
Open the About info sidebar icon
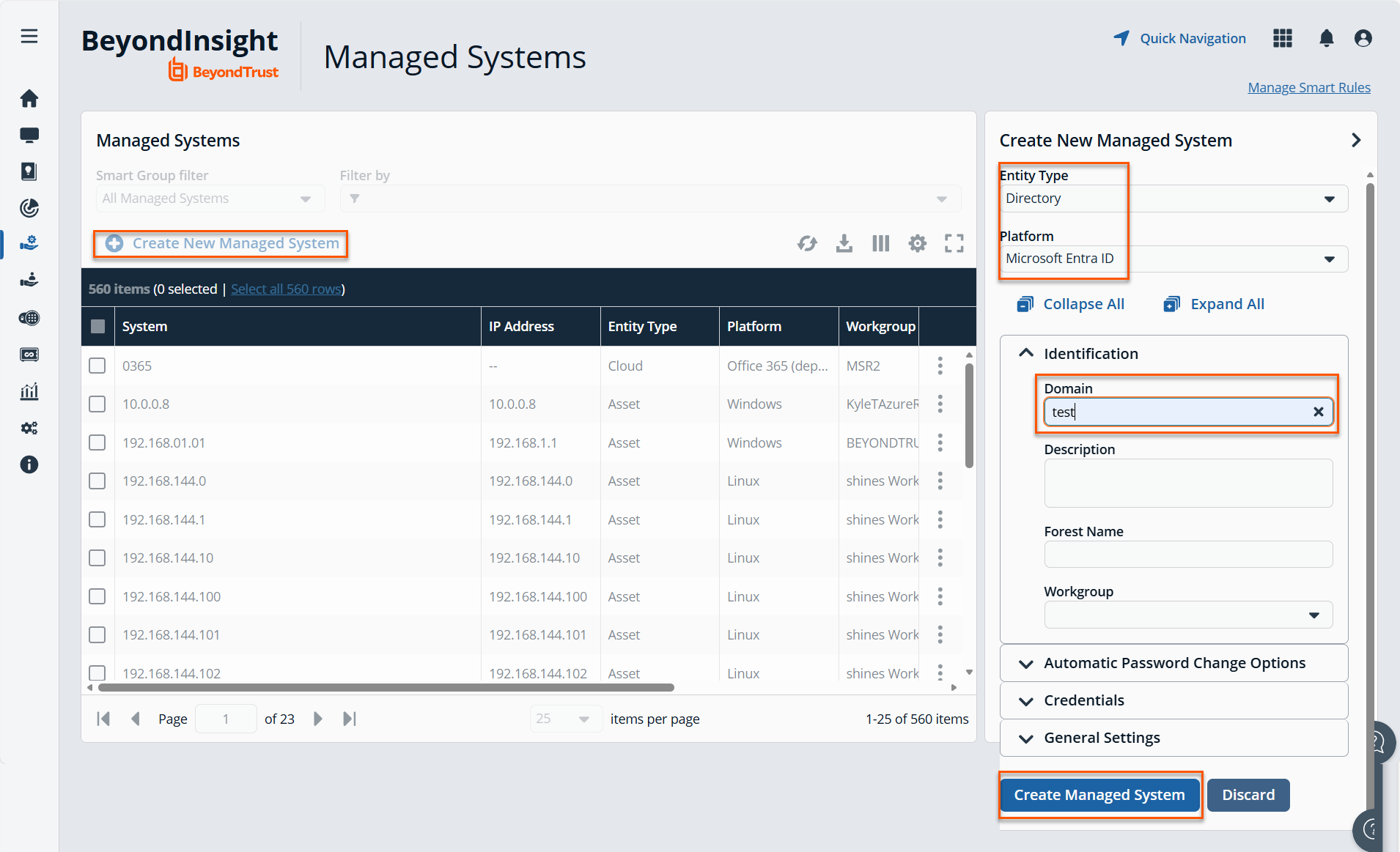[29, 464]
